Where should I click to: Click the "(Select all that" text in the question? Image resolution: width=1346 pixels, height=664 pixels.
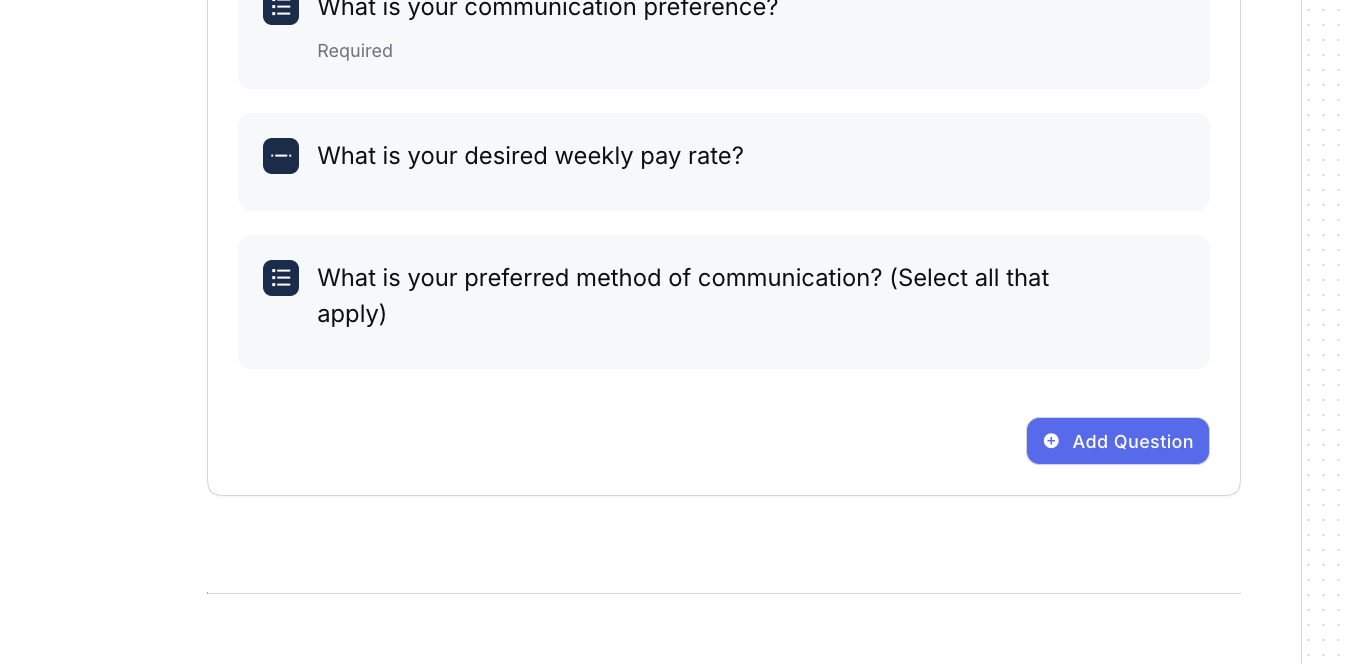[969, 278]
